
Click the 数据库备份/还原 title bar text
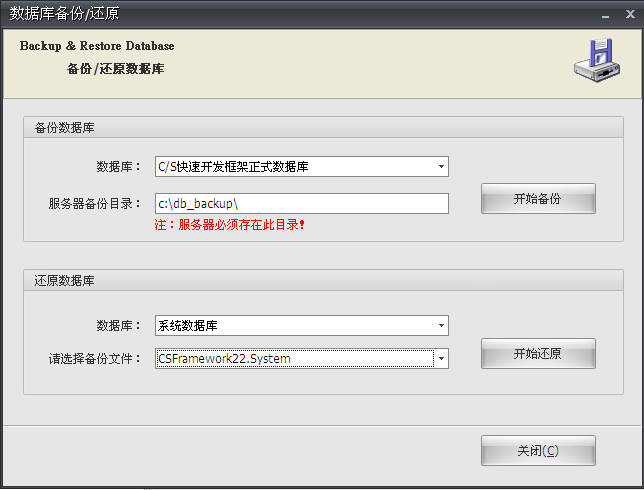coord(64,13)
